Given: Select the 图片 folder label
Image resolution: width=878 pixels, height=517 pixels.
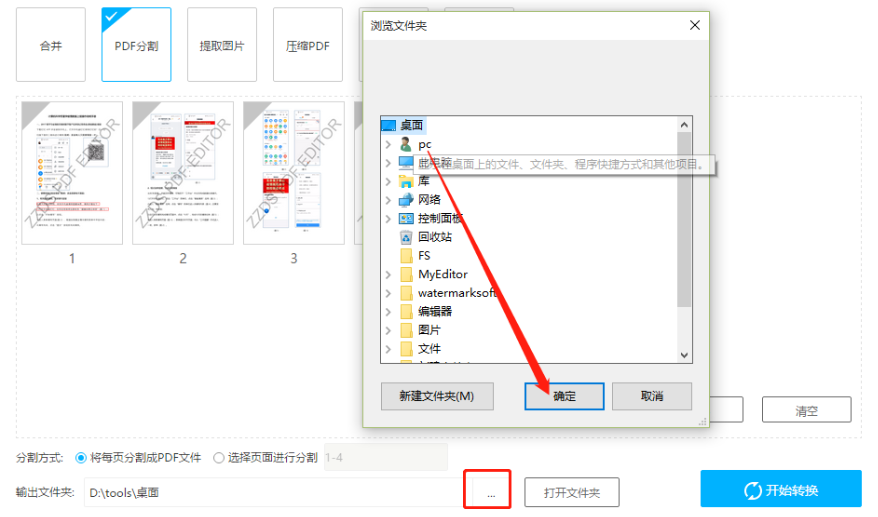Looking at the screenshot, I should pyautogui.click(x=429, y=330).
